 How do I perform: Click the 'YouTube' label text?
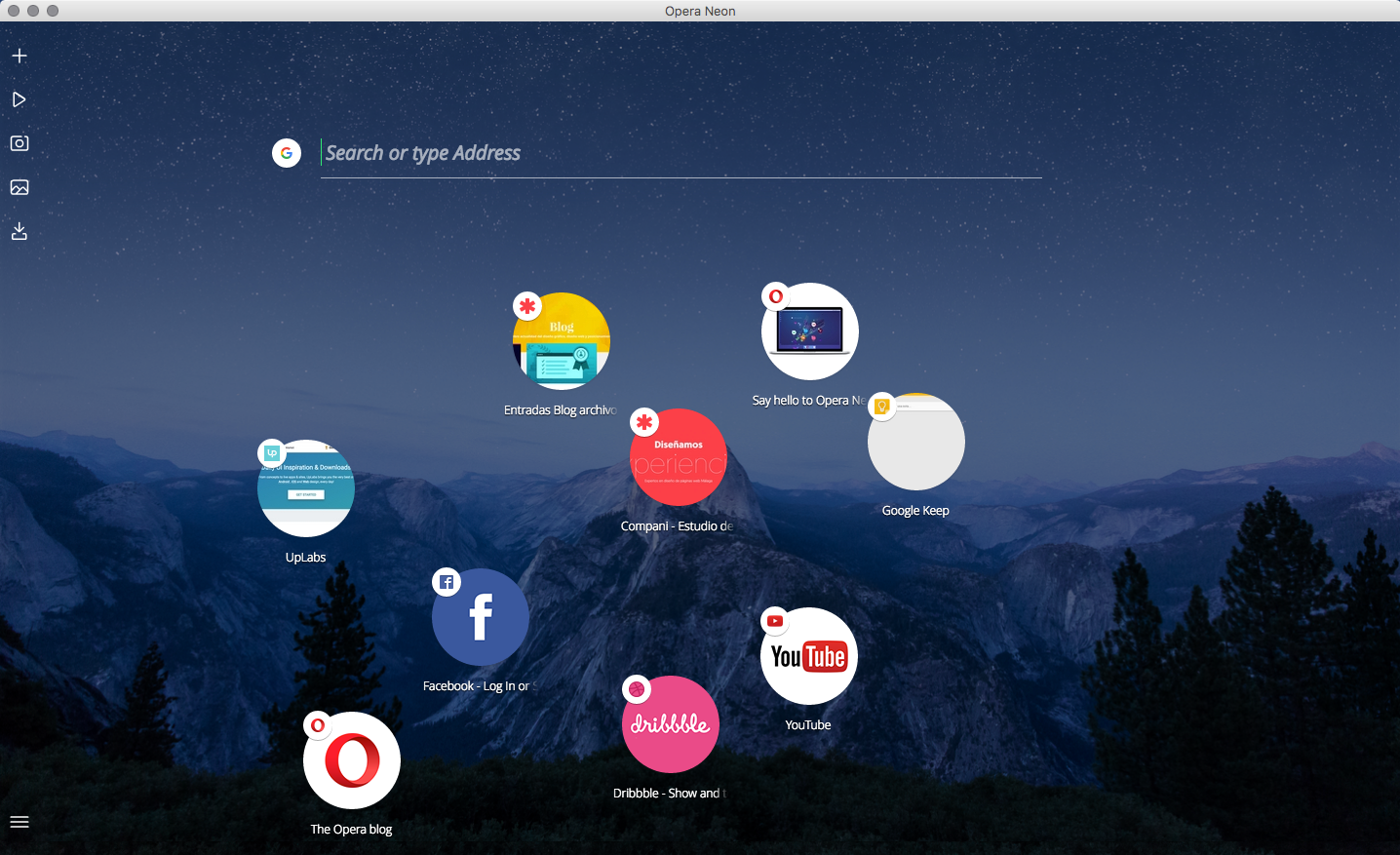pyautogui.click(x=808, y=725)
